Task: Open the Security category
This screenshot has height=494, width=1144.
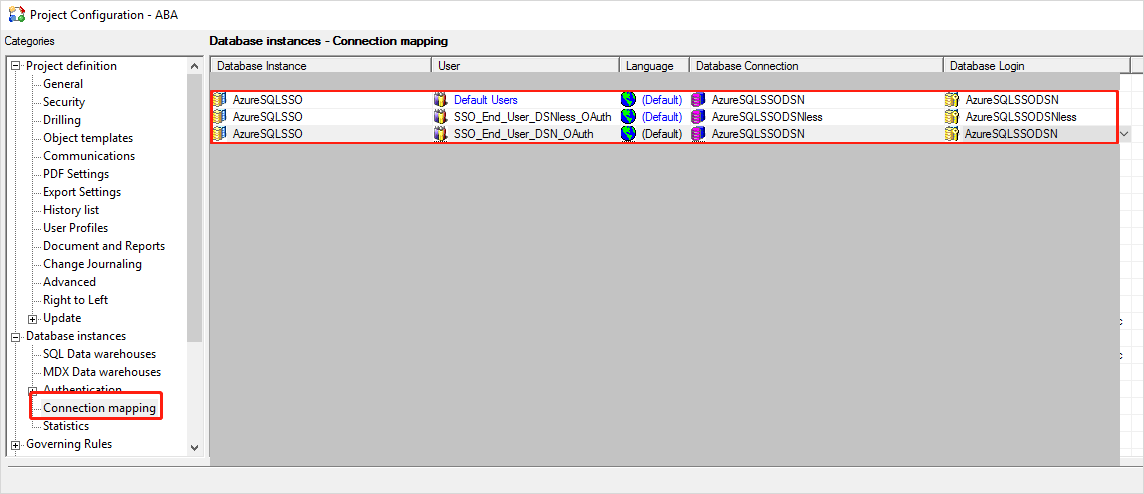Action: (x=64, y=102)
